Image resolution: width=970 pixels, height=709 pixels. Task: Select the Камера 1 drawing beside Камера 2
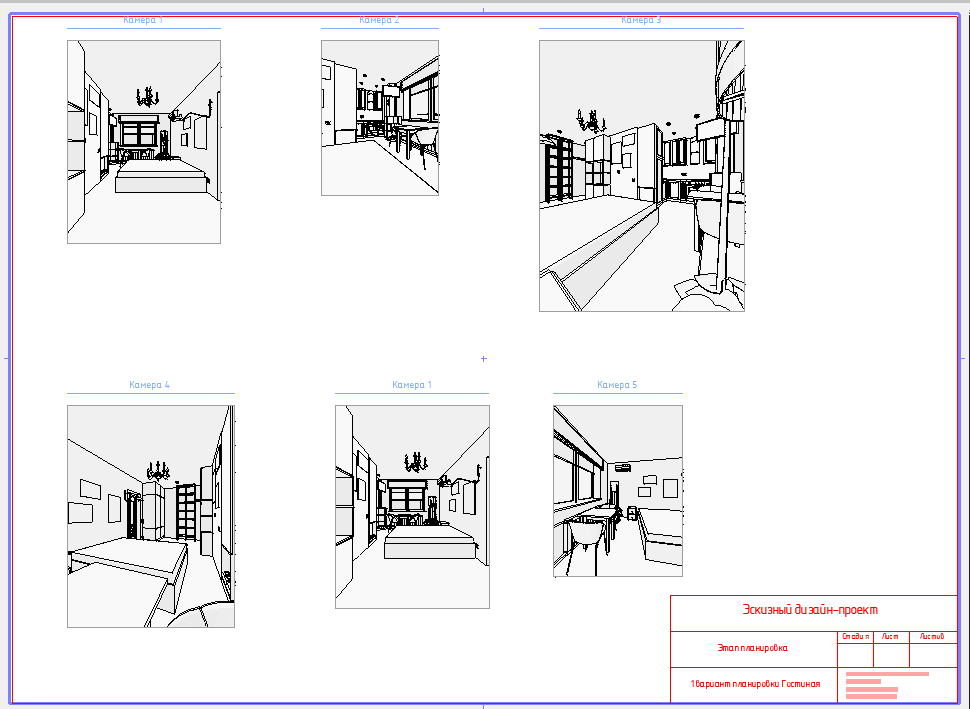tap(144, 142)
